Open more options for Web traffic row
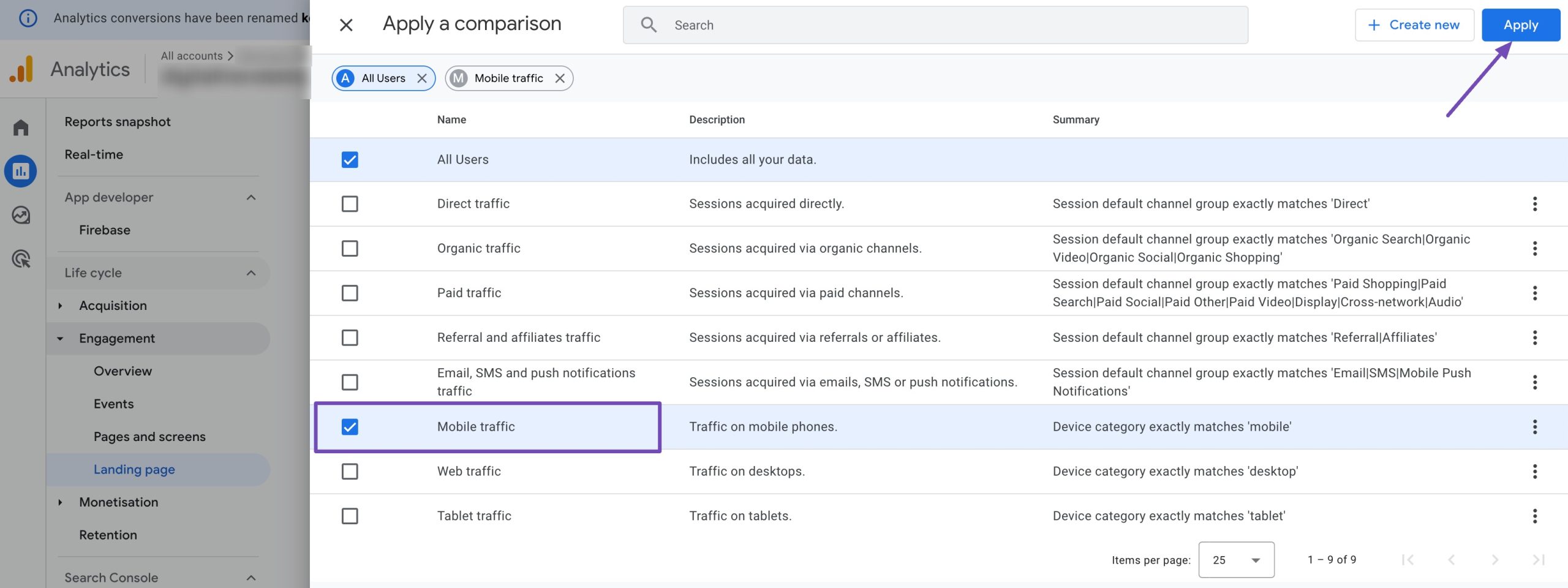The image size is (1568, 588). [1534, 472]
